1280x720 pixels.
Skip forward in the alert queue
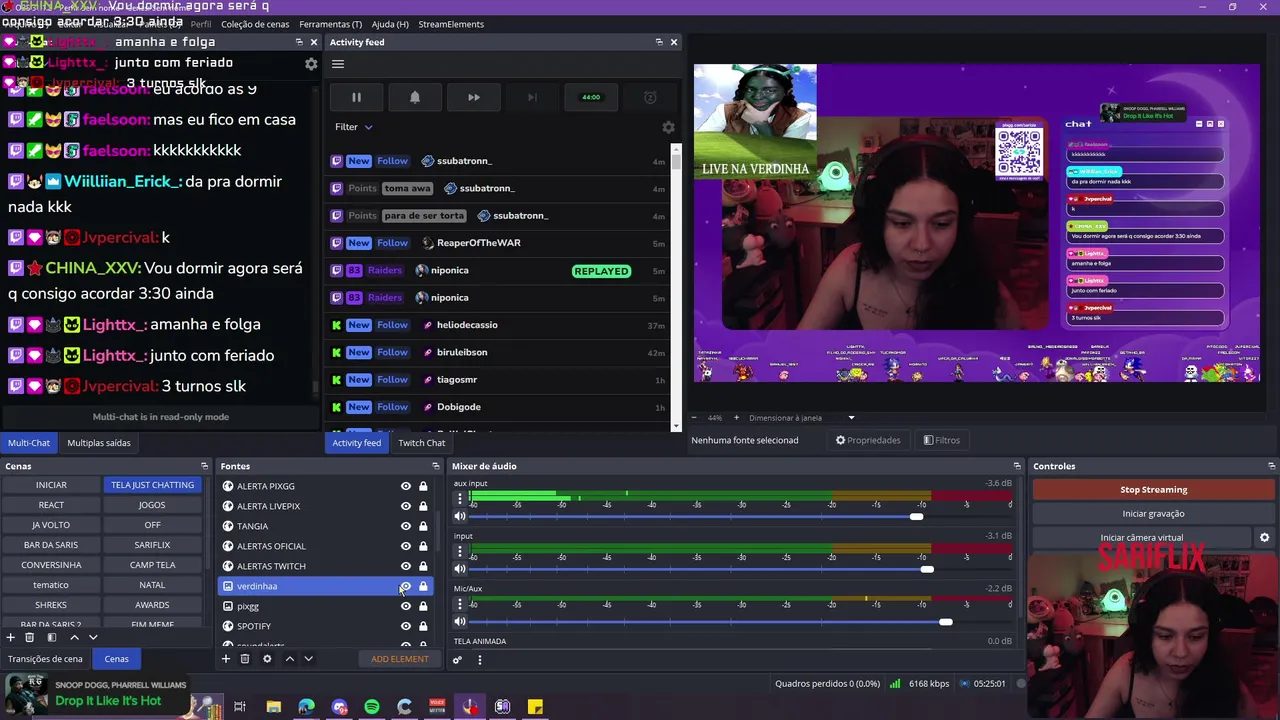[474, 97]
